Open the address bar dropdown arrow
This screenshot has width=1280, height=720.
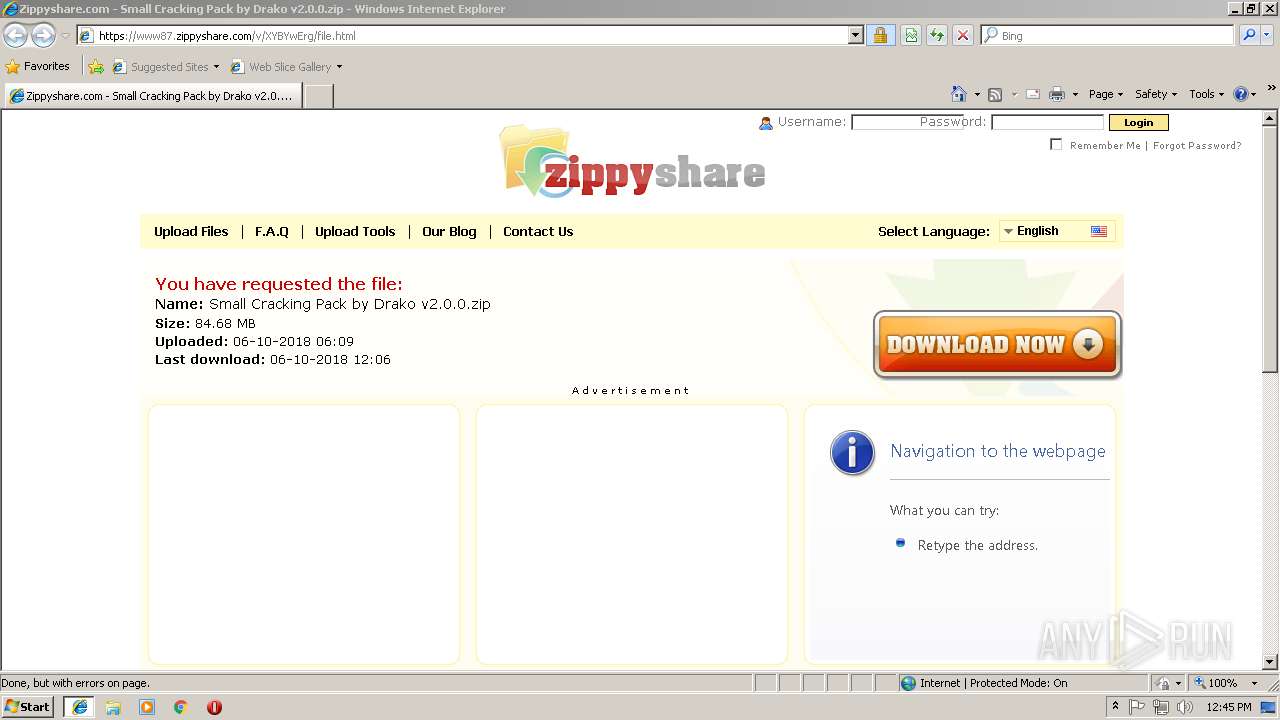[x=855, y=36]
